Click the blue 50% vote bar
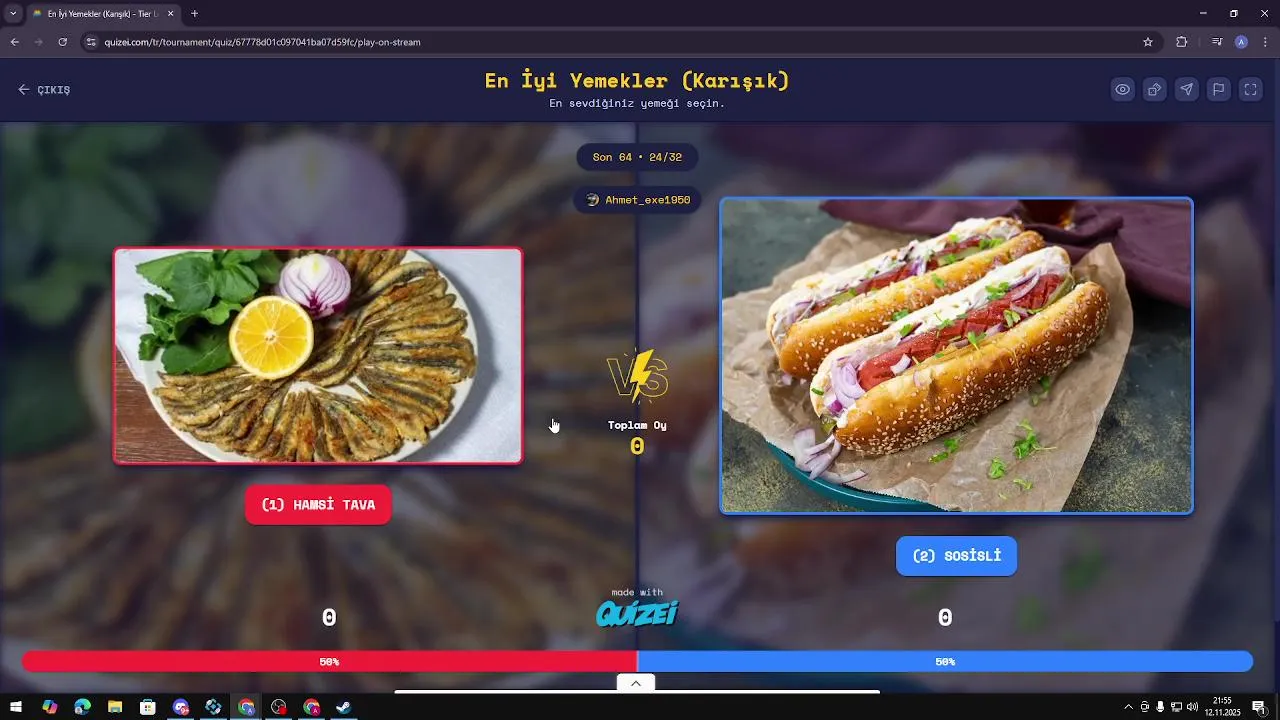This screenshot has width=1280, height=720. click(945, 662)
